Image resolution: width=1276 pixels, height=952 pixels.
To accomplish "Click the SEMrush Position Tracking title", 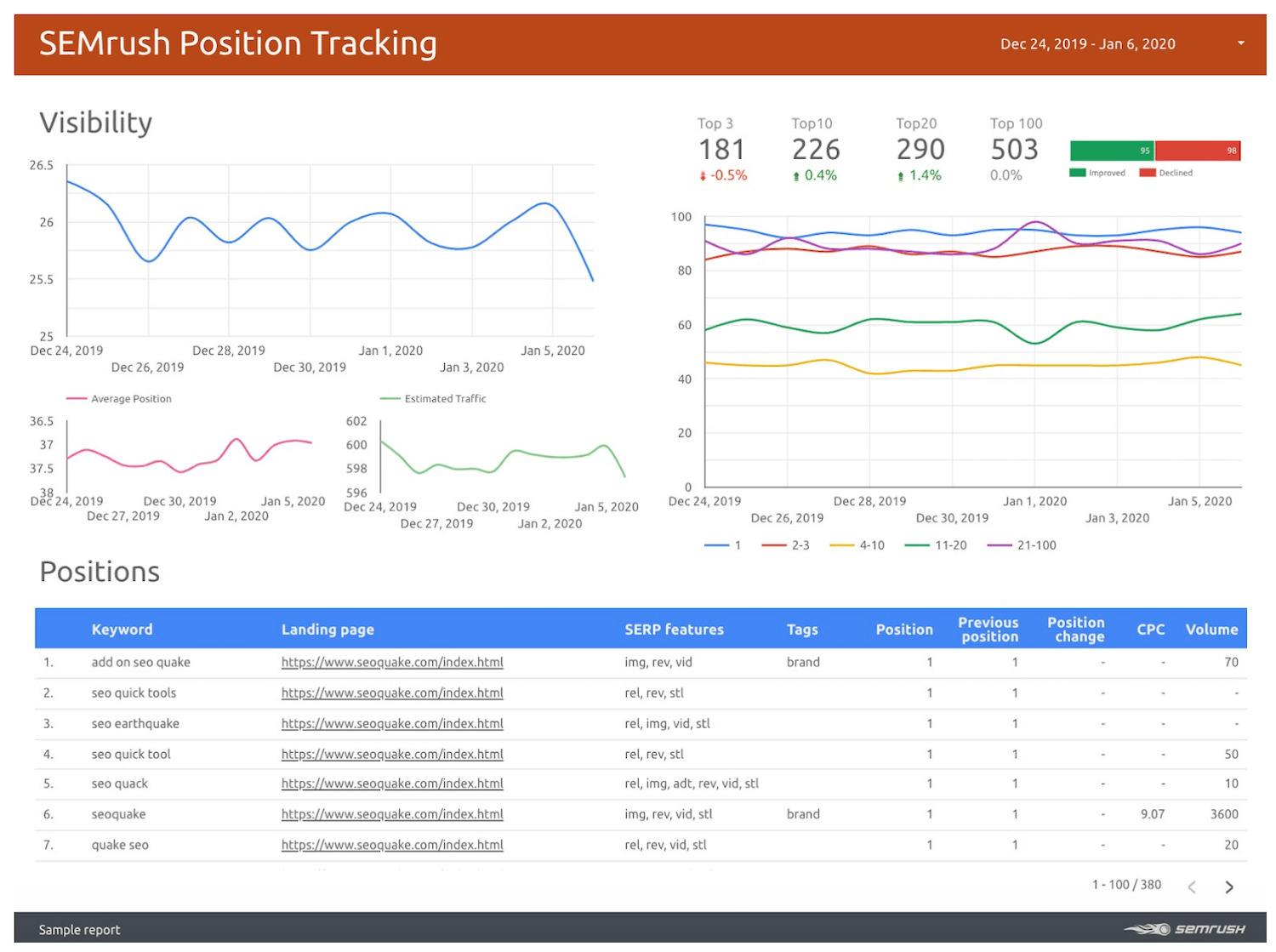I will click(237, 43).
